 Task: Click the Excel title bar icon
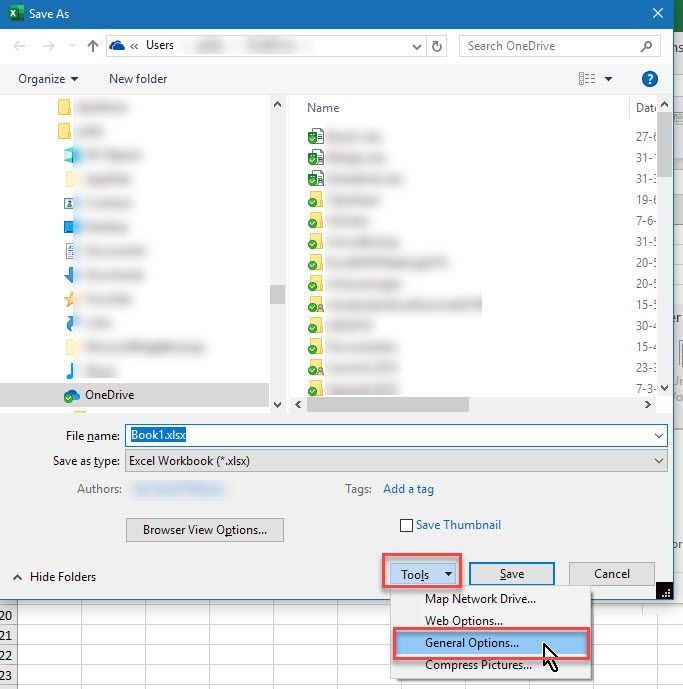coord(16,13)
